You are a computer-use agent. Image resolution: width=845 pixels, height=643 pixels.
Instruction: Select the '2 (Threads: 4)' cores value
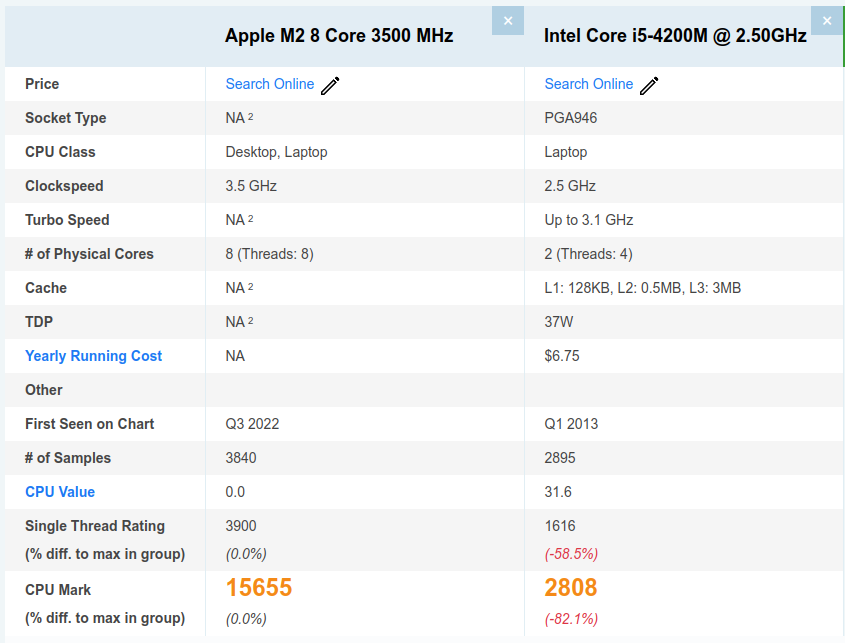(x=588, y=254)
